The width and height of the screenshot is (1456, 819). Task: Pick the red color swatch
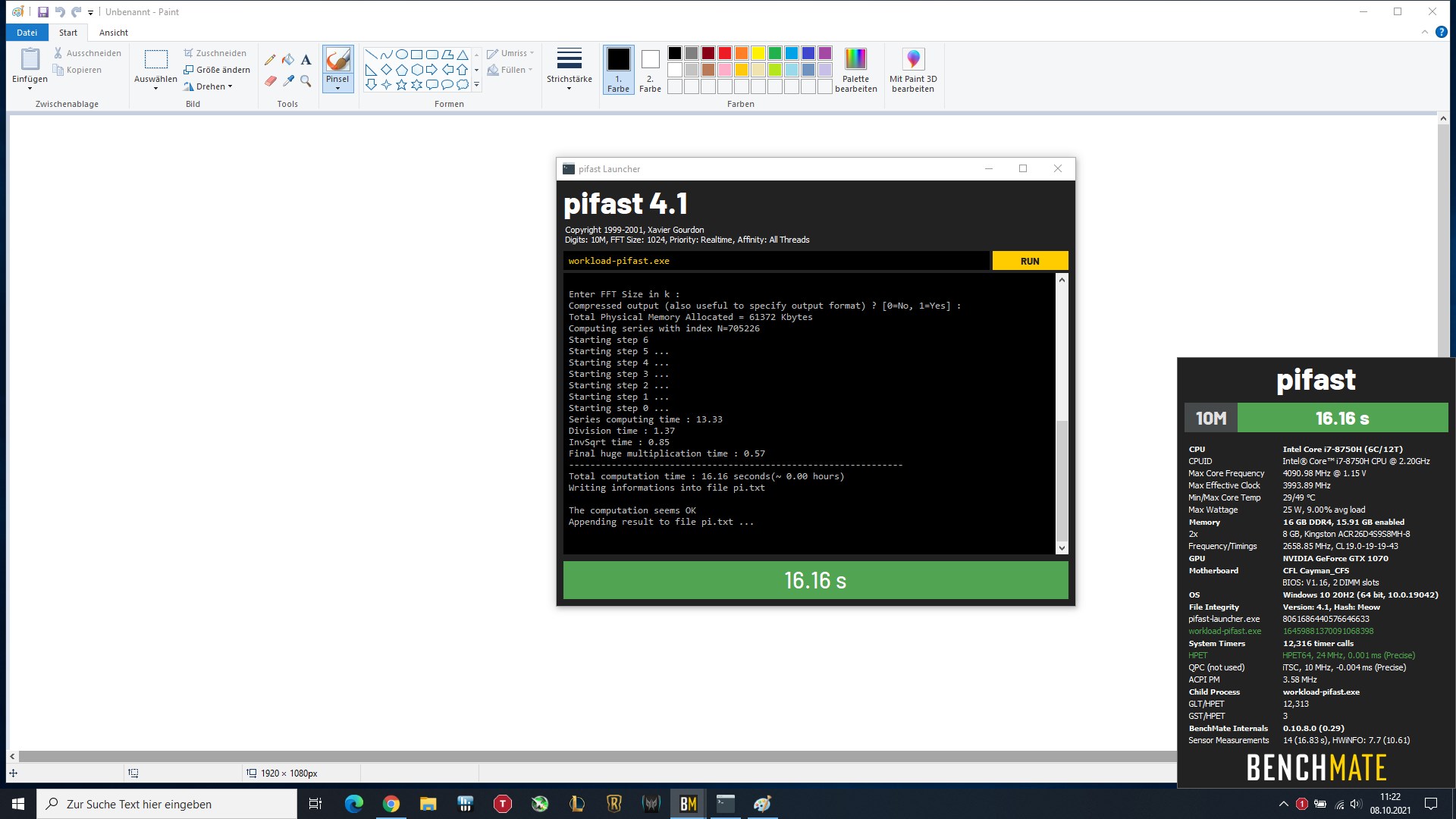click(724, 53)
